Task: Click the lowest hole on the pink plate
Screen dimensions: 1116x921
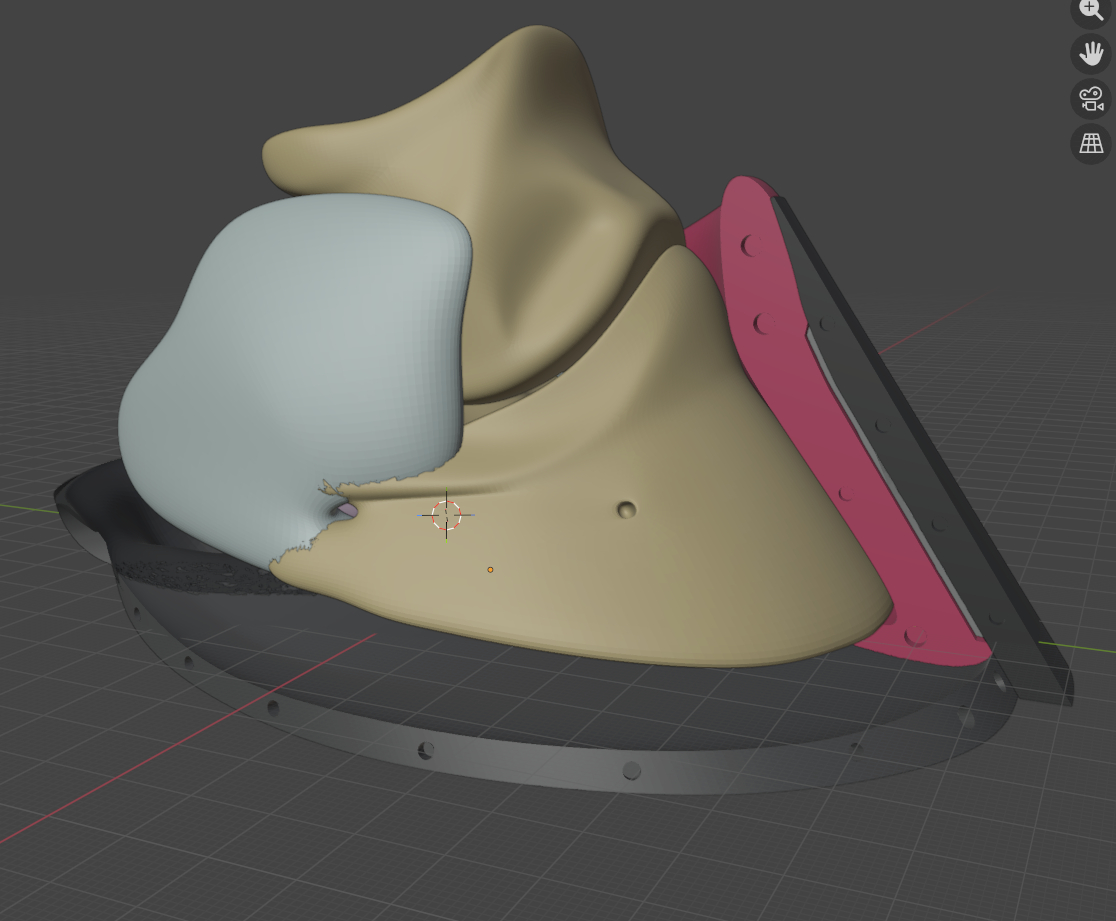Action: pyautogui.click(x=914, y=636)
